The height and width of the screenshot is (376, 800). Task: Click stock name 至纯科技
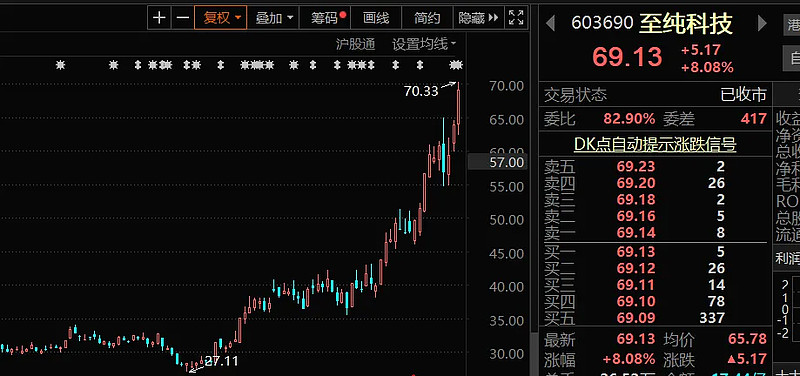point(686,23)
